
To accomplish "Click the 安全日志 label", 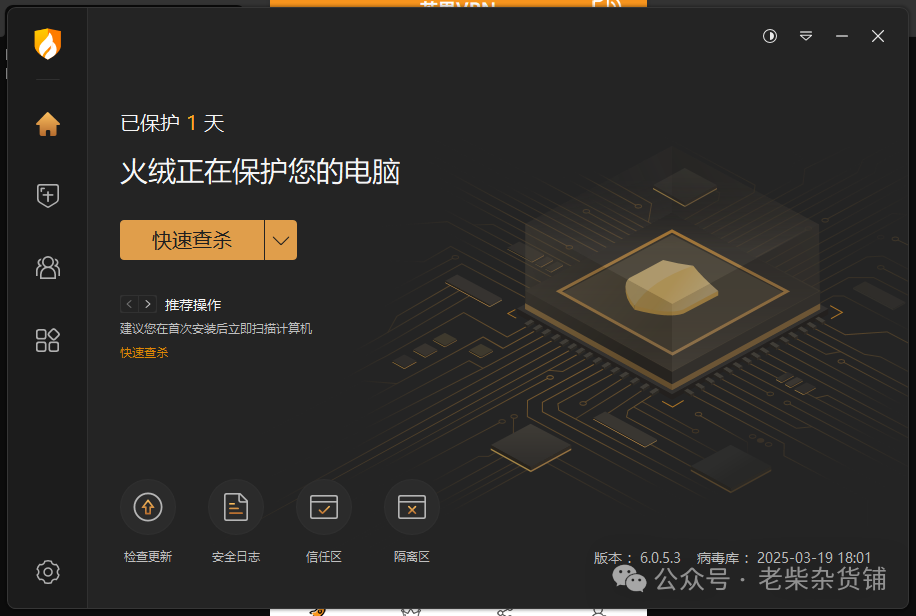I will coord(236,556).
